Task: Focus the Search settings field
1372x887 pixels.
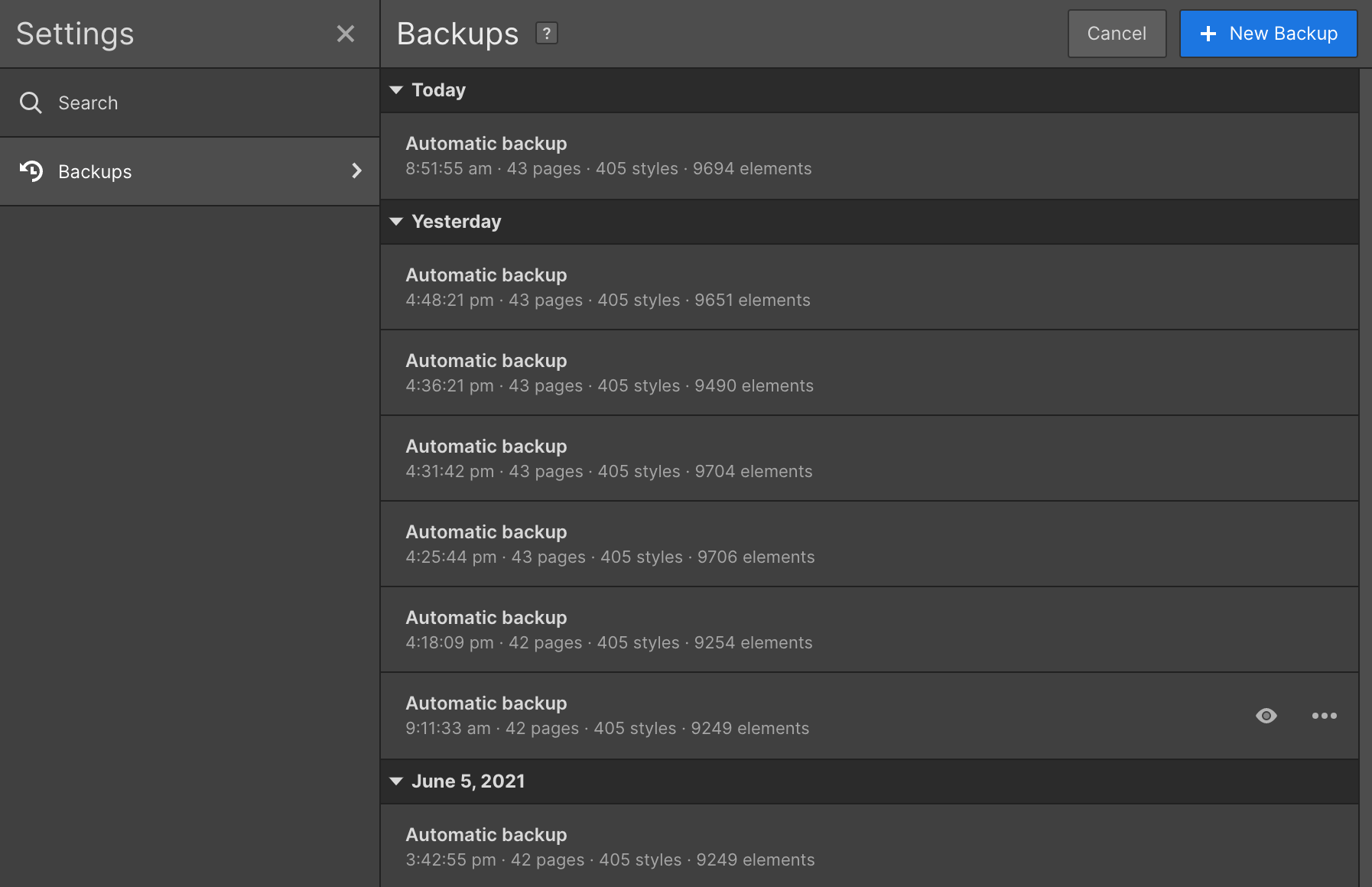Action: click(190, 102)
